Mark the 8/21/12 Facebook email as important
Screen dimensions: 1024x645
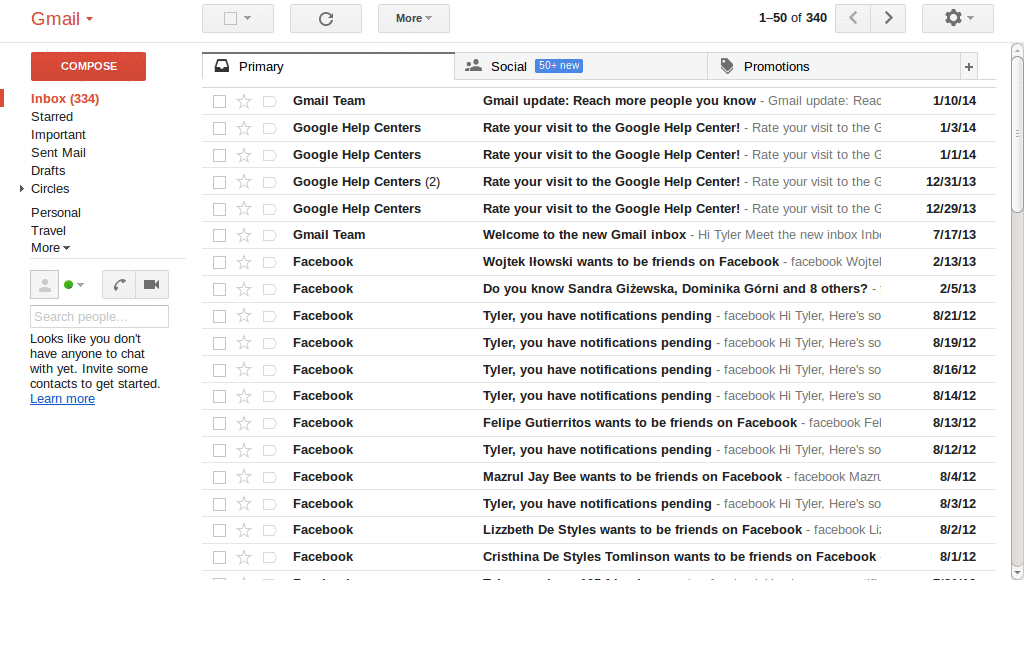tap(270, 316)
